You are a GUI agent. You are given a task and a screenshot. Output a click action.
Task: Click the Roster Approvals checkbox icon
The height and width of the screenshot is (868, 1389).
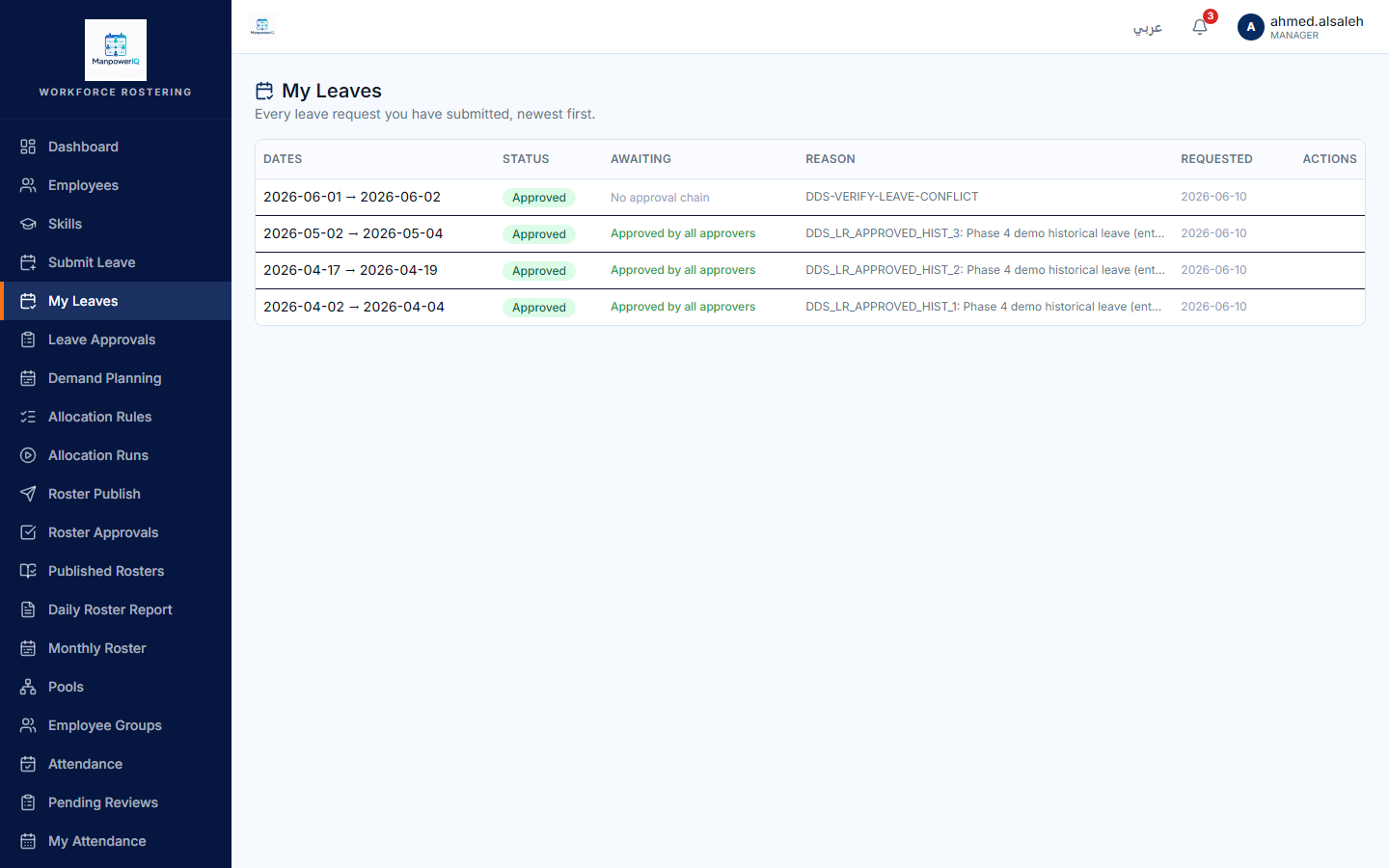pyautogui.click(x=28, y=532)
